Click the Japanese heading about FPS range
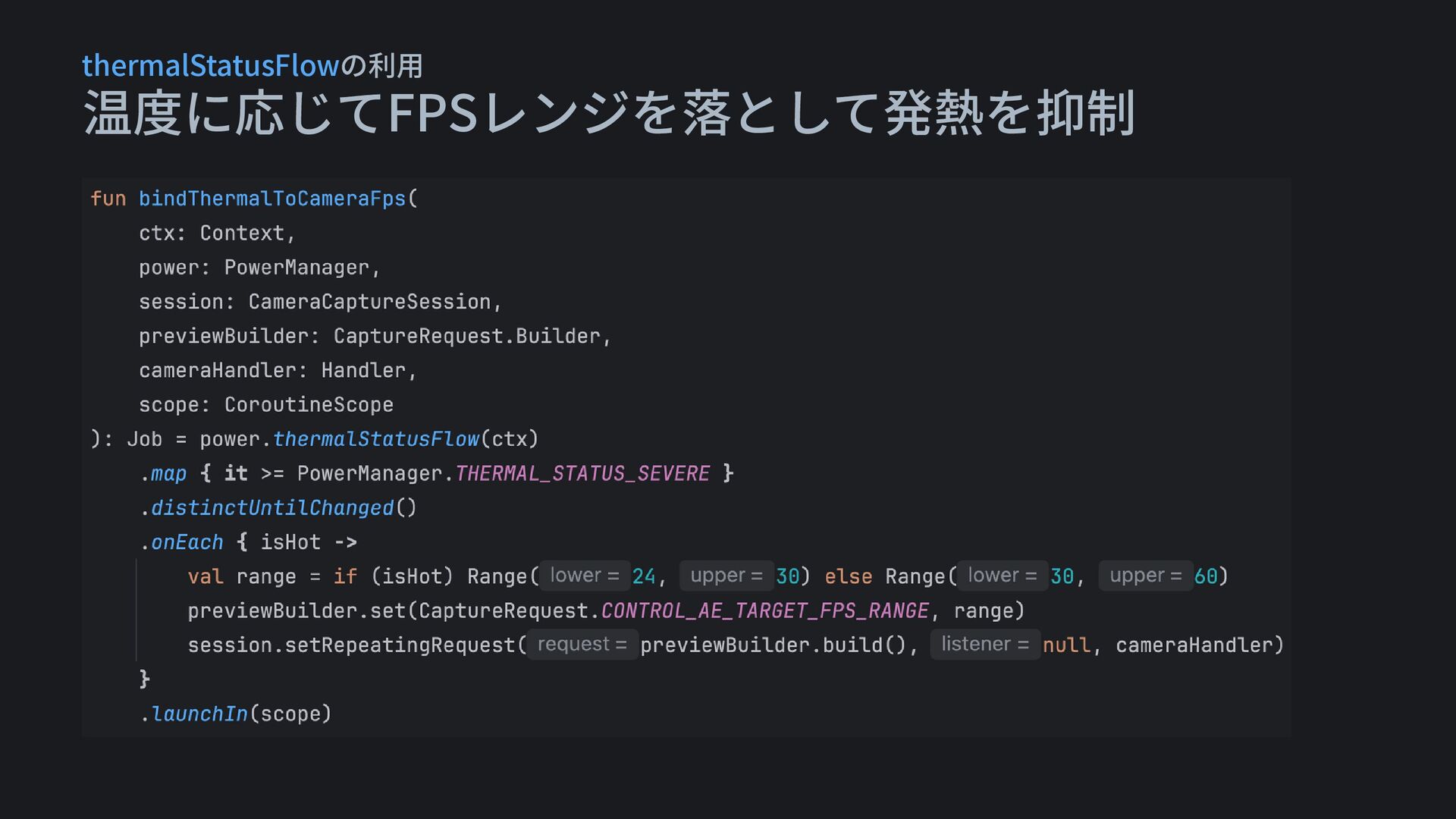 [609, 113]
